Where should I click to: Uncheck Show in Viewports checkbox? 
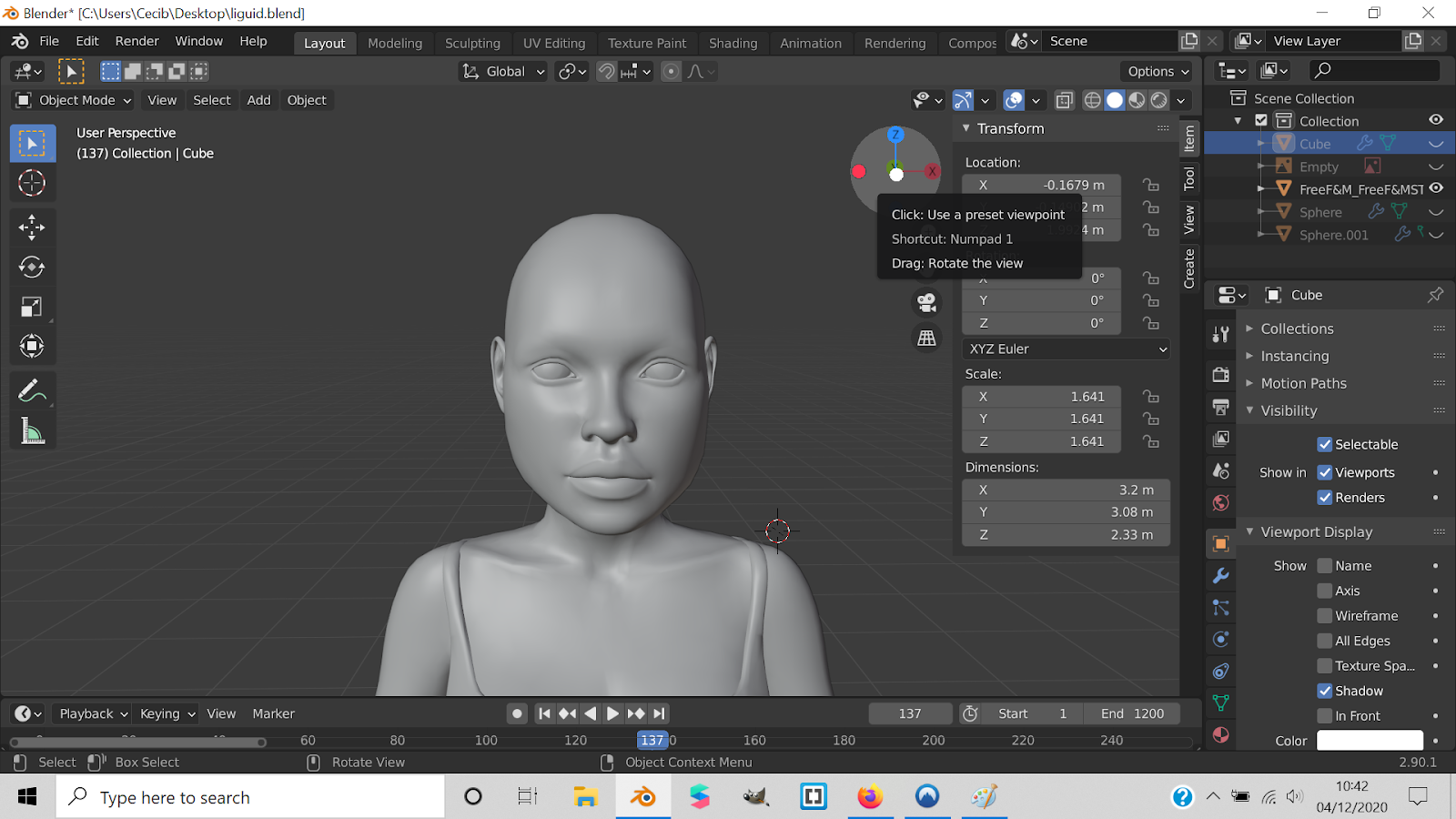pyautogui.click(x=1325, y=472)
